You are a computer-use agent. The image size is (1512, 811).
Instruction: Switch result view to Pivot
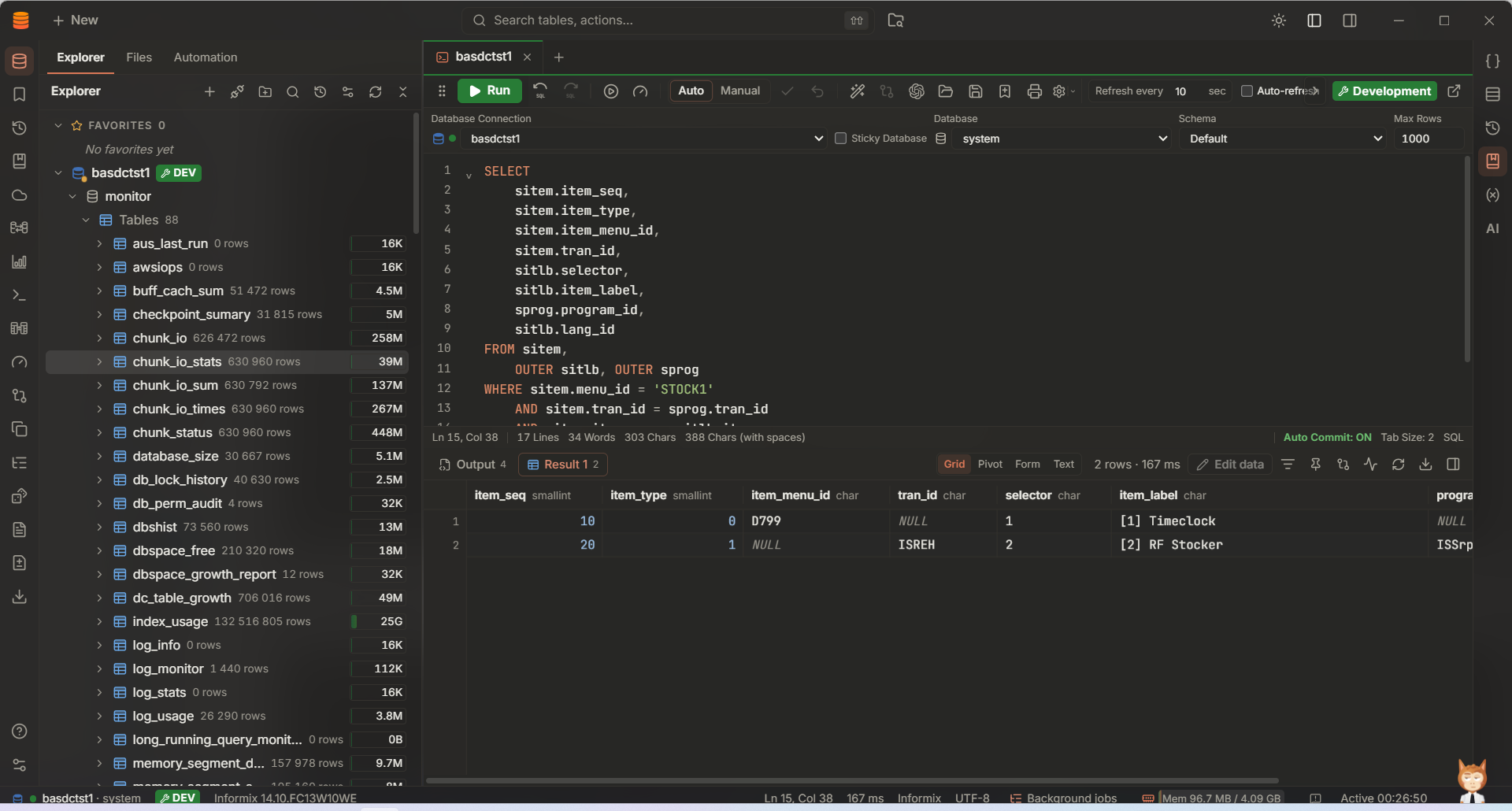click(990, 465)
